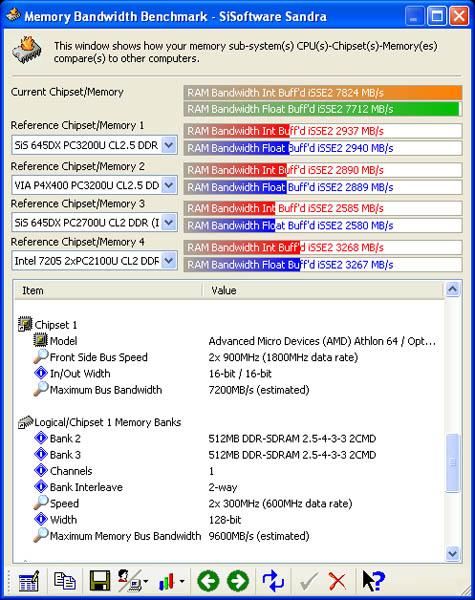475x600 pixels.
Task: Expand Reference Chipset/Memory 1 dropdown
Action: 169,145
